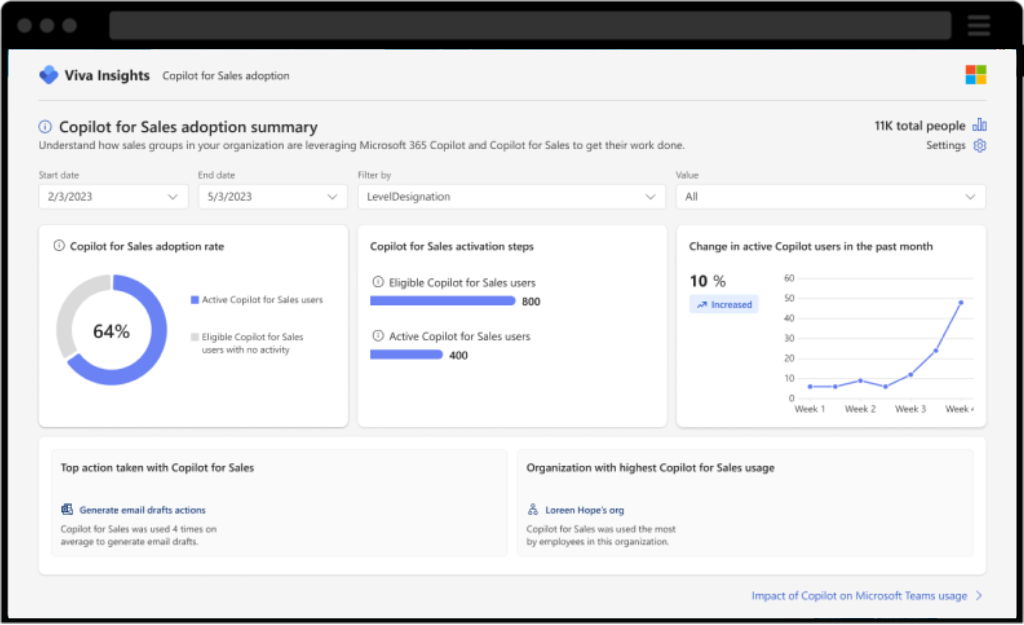Click the Active Copilot for Sales users legend text
The width and height of the screenshot is (1024, 625).
[x=262, y=300]
